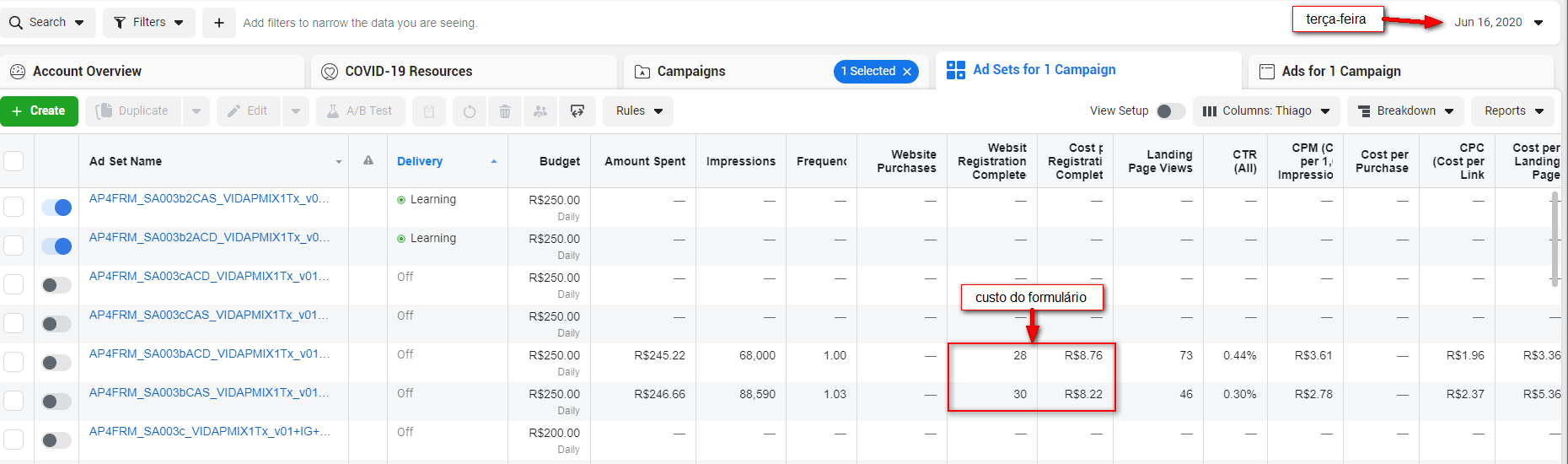1568x464 pixels.
Task: Turn off AP4FRM_SA003b2CAS ad set toggle
Action: 56,208
